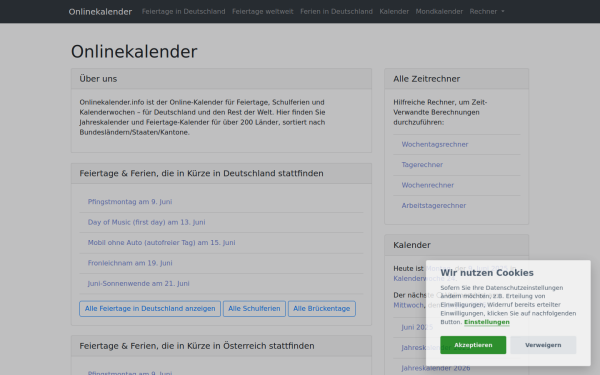Expand the Rechner dropdown menu
This screenshot has height=375, width=600.
487,11
